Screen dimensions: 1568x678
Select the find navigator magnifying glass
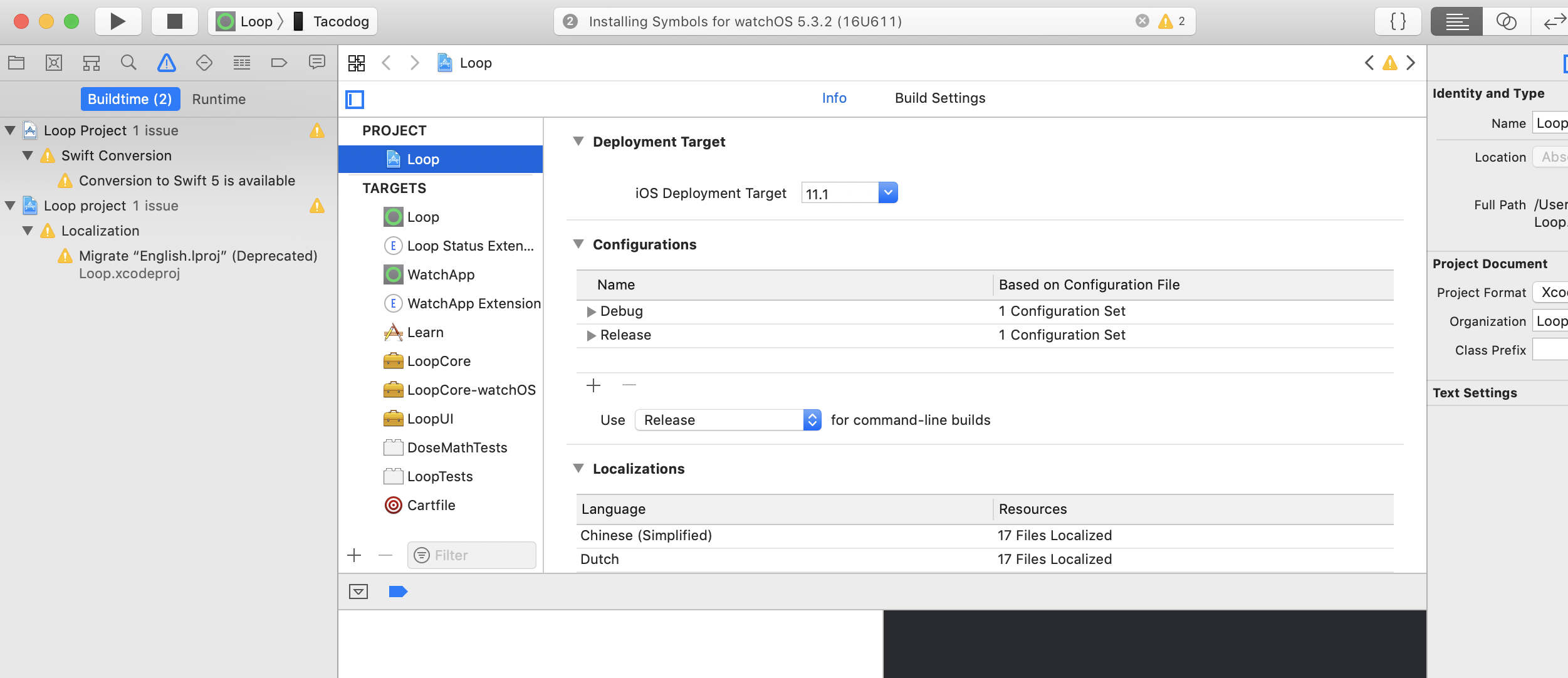pyautogui.click(x=128, y=62)
